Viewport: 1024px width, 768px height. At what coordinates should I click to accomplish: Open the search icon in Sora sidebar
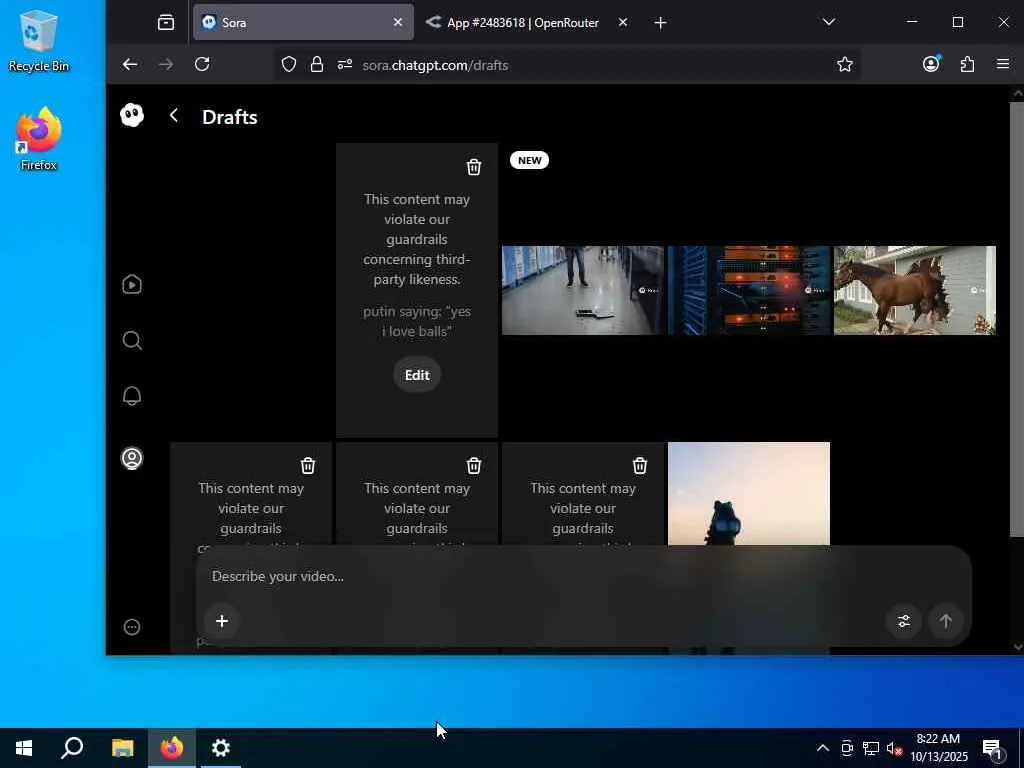click(132, 341)
